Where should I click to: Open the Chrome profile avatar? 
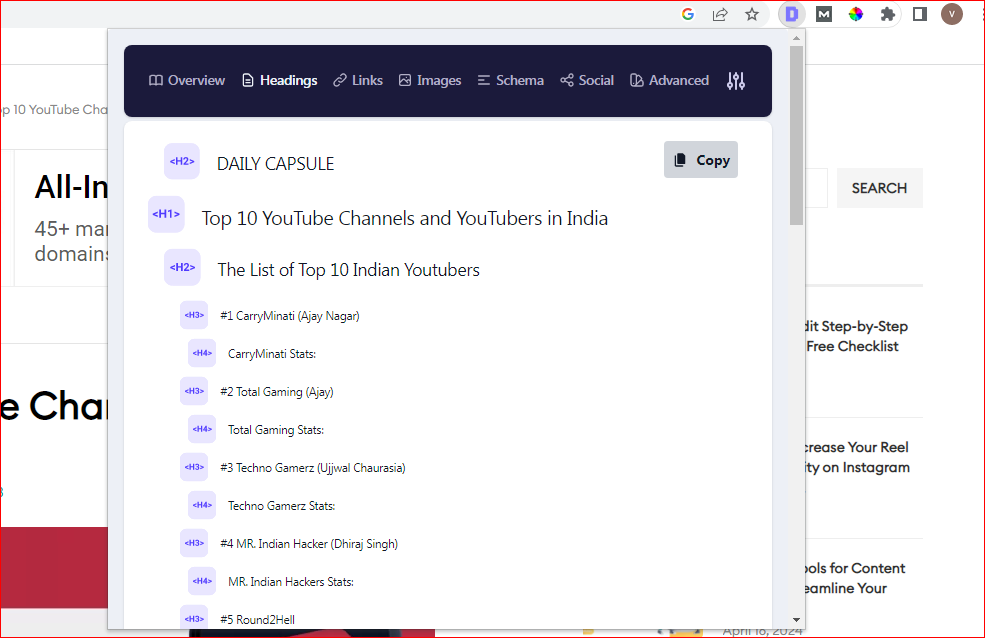[x=952, y=14]
